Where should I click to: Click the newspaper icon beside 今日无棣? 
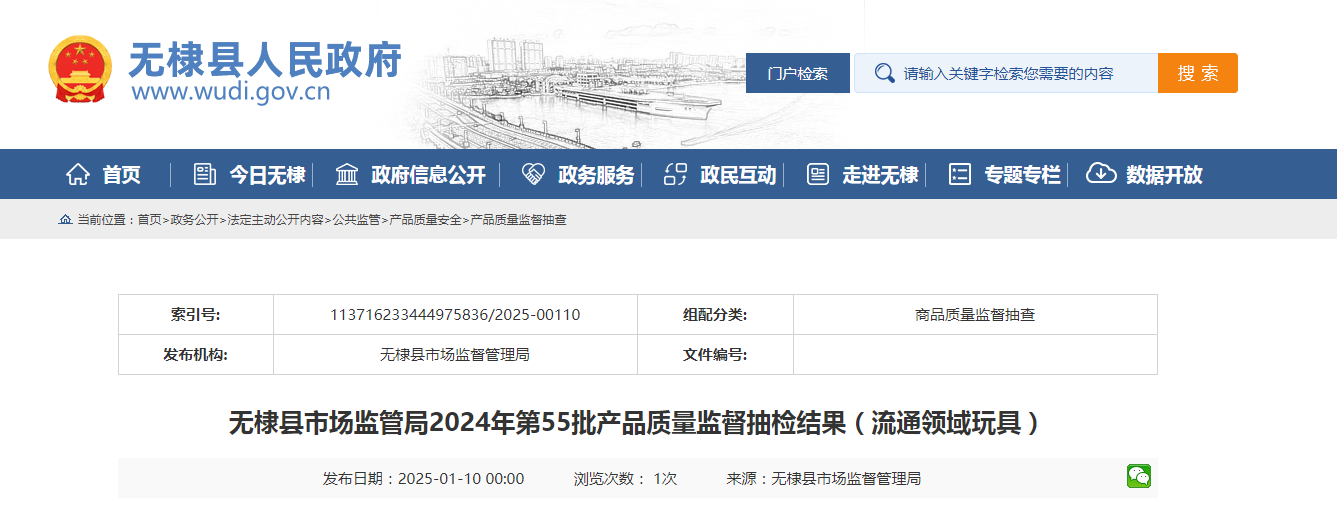tap(204, 174)
